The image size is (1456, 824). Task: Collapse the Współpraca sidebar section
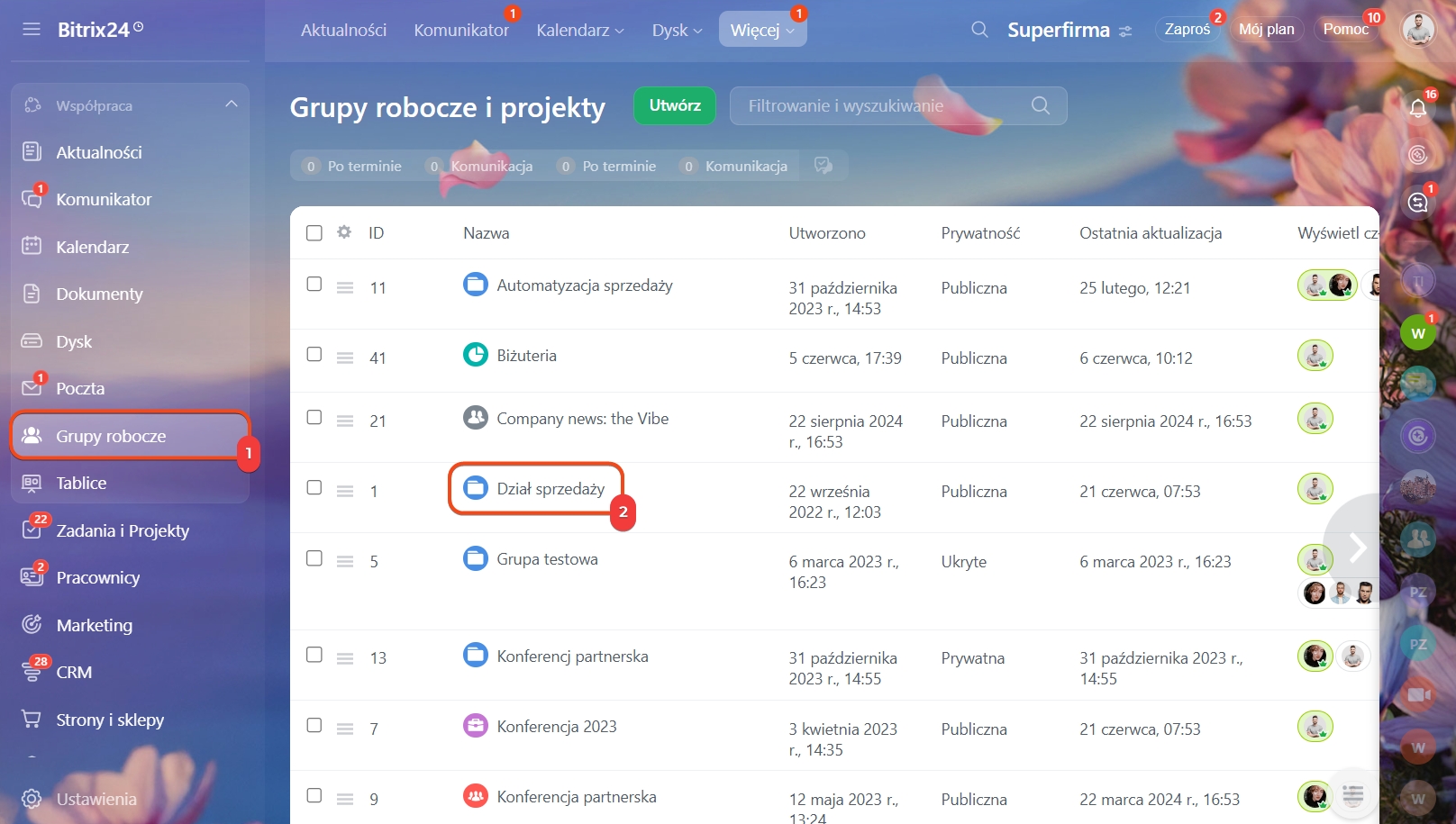tap(232, 104)
